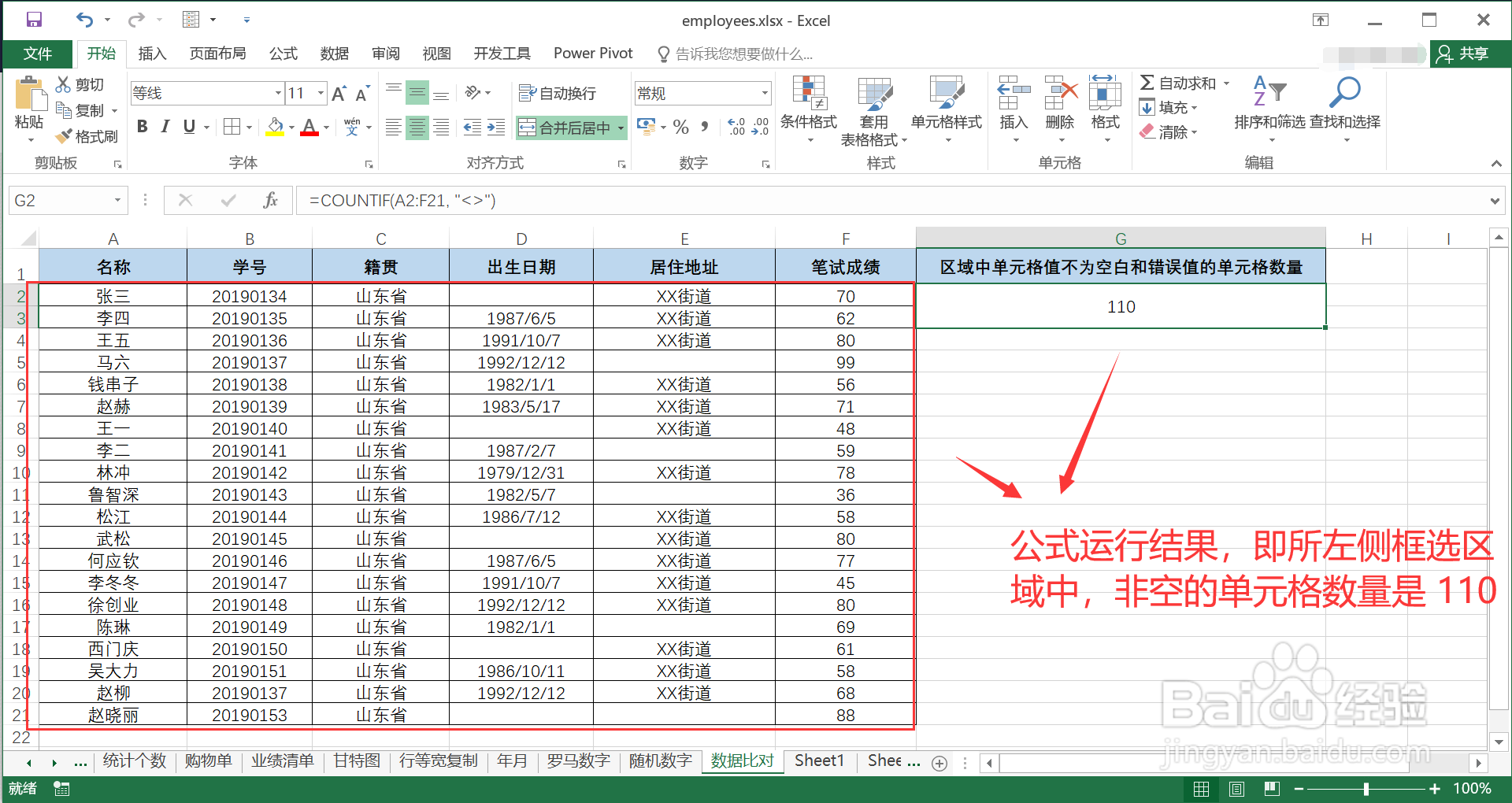Open Conditional Formatting (条件格式)
Viewport: 1512px width, 803px height.
(x=809, y=108)
